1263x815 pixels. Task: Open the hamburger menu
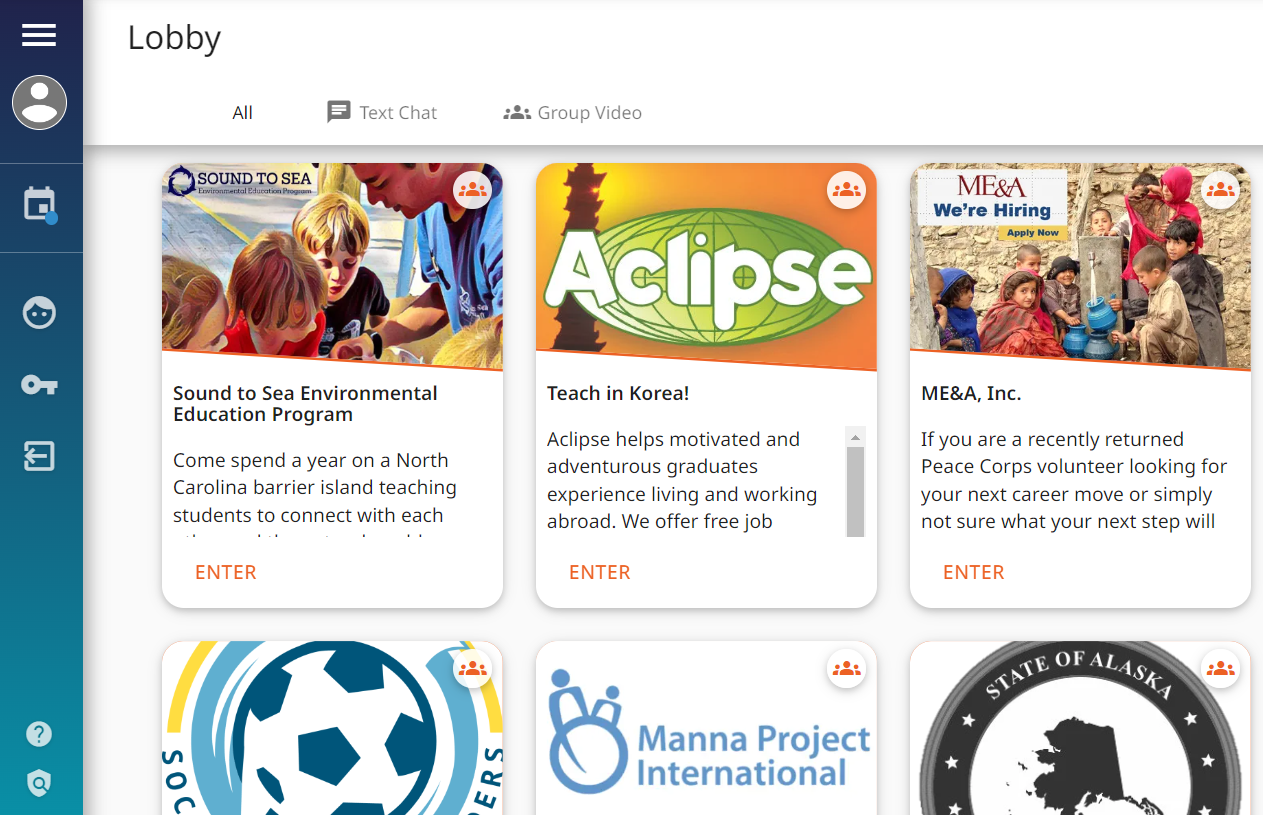point(39,35)
